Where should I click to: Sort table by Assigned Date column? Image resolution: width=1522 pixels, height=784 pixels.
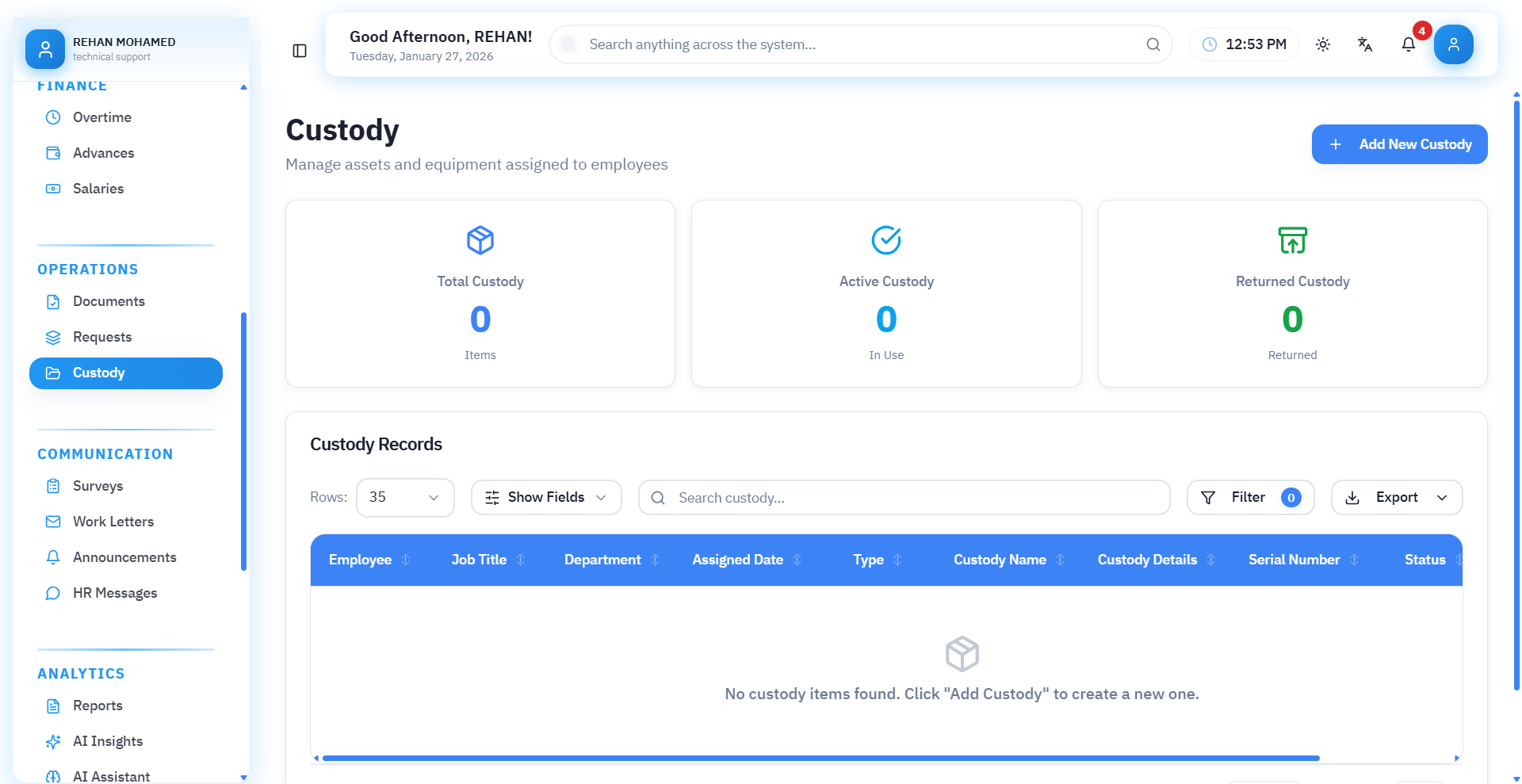[x=797, y=560]
